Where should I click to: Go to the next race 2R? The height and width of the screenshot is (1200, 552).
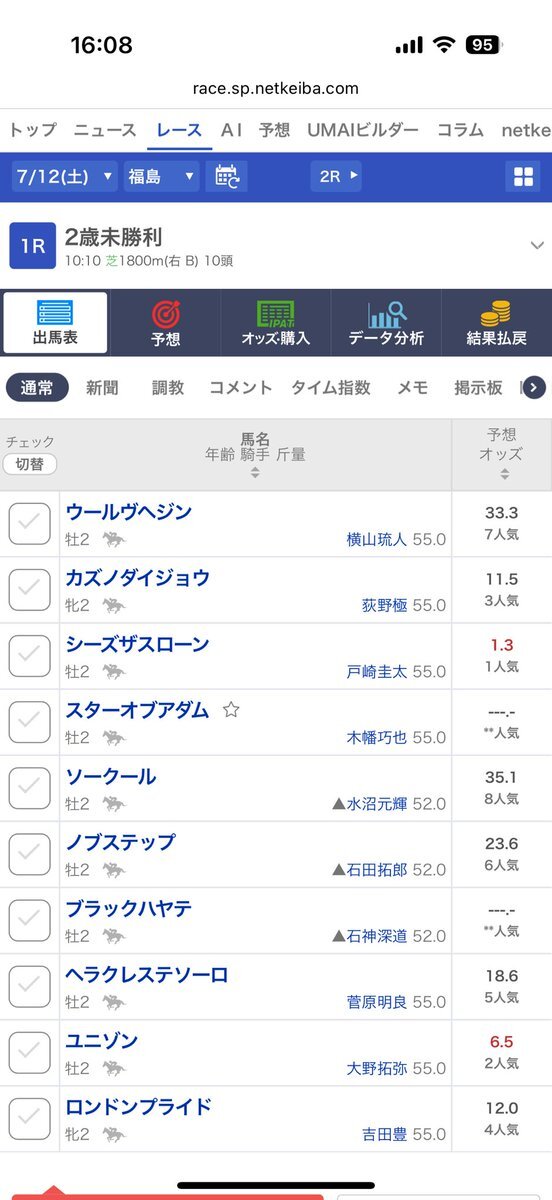tap(336, 176)
